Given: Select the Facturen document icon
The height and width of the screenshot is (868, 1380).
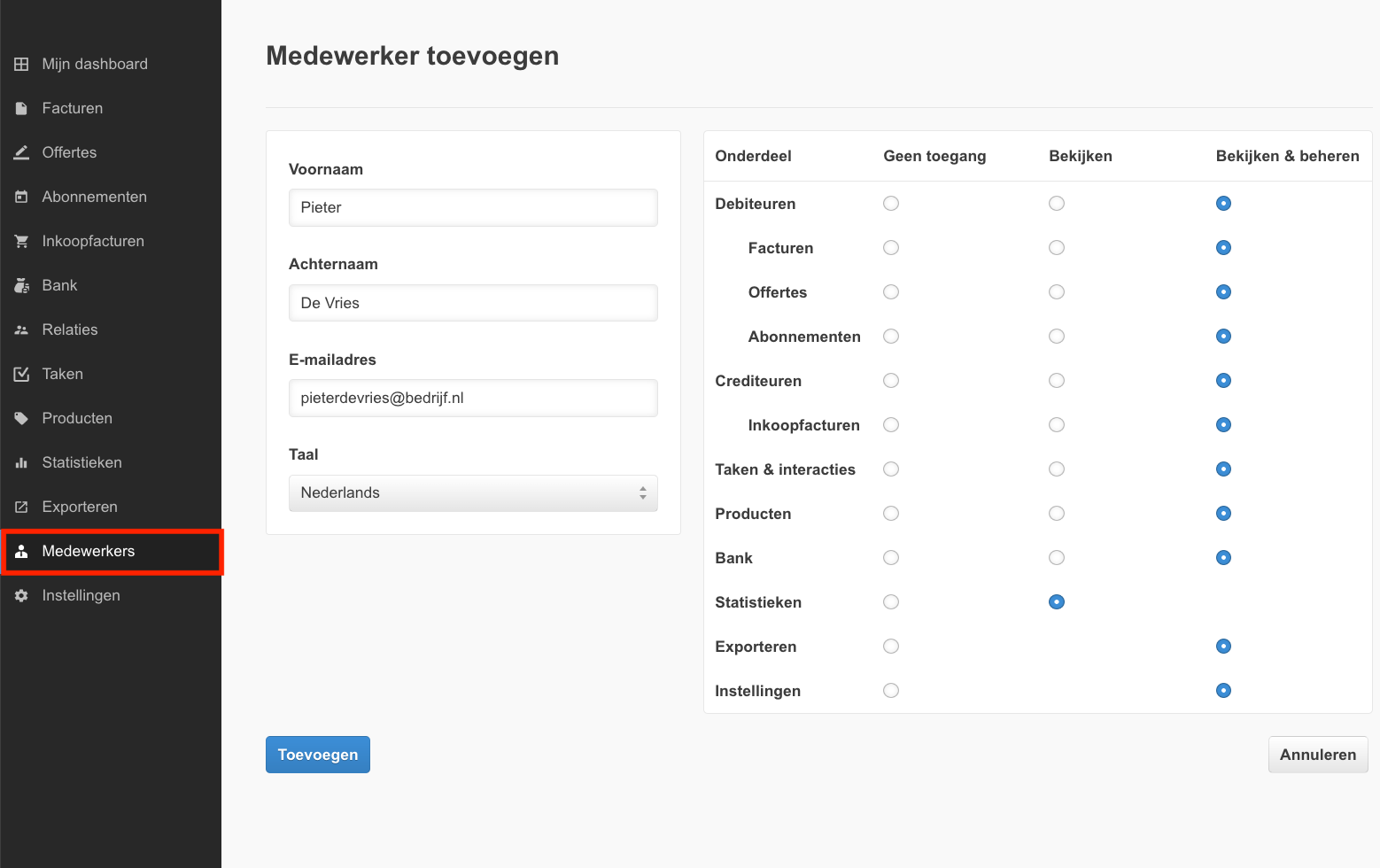Looking at the screenshot, I should [21, 107].
